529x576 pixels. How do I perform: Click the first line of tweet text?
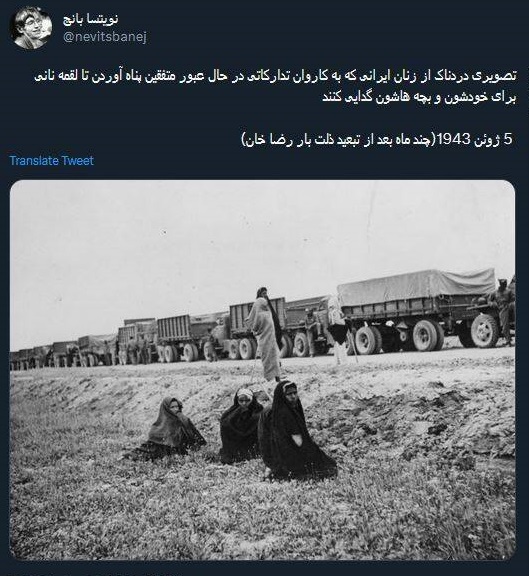(x=276, y=76)
